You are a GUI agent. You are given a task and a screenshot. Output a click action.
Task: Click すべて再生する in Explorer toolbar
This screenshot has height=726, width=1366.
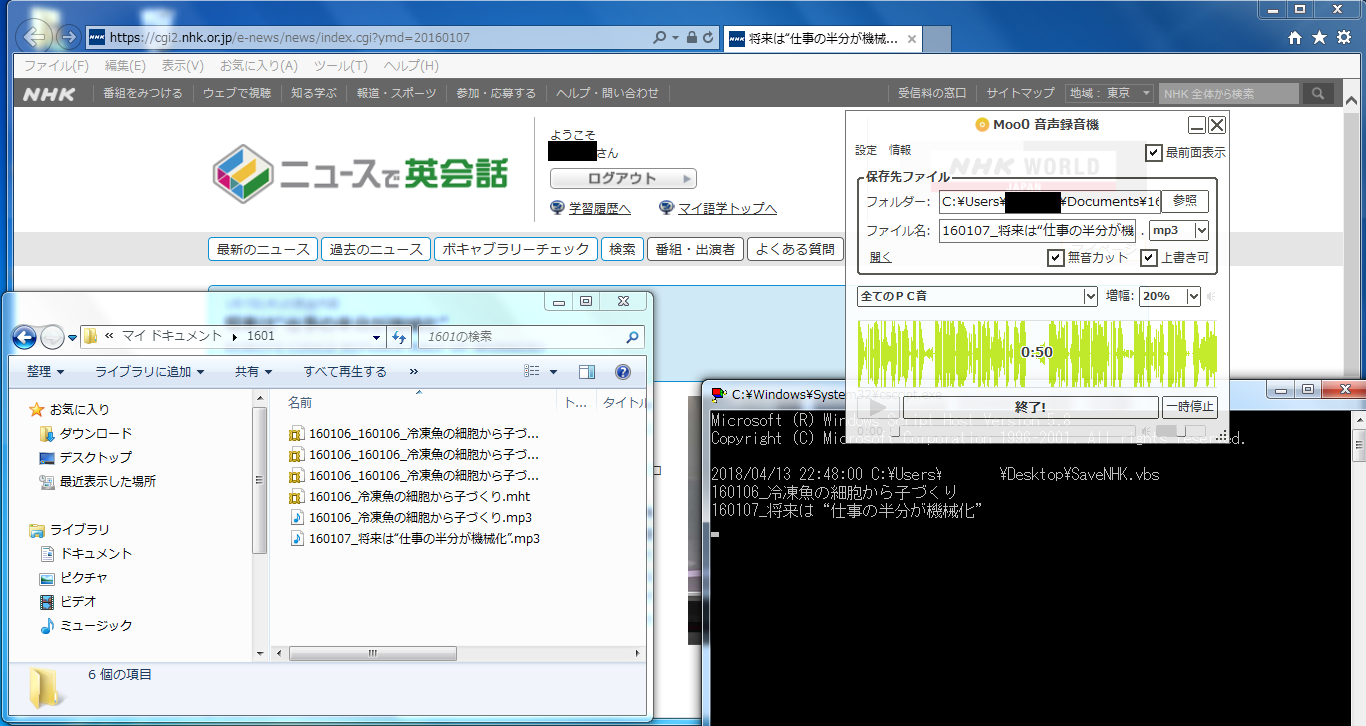345,371
